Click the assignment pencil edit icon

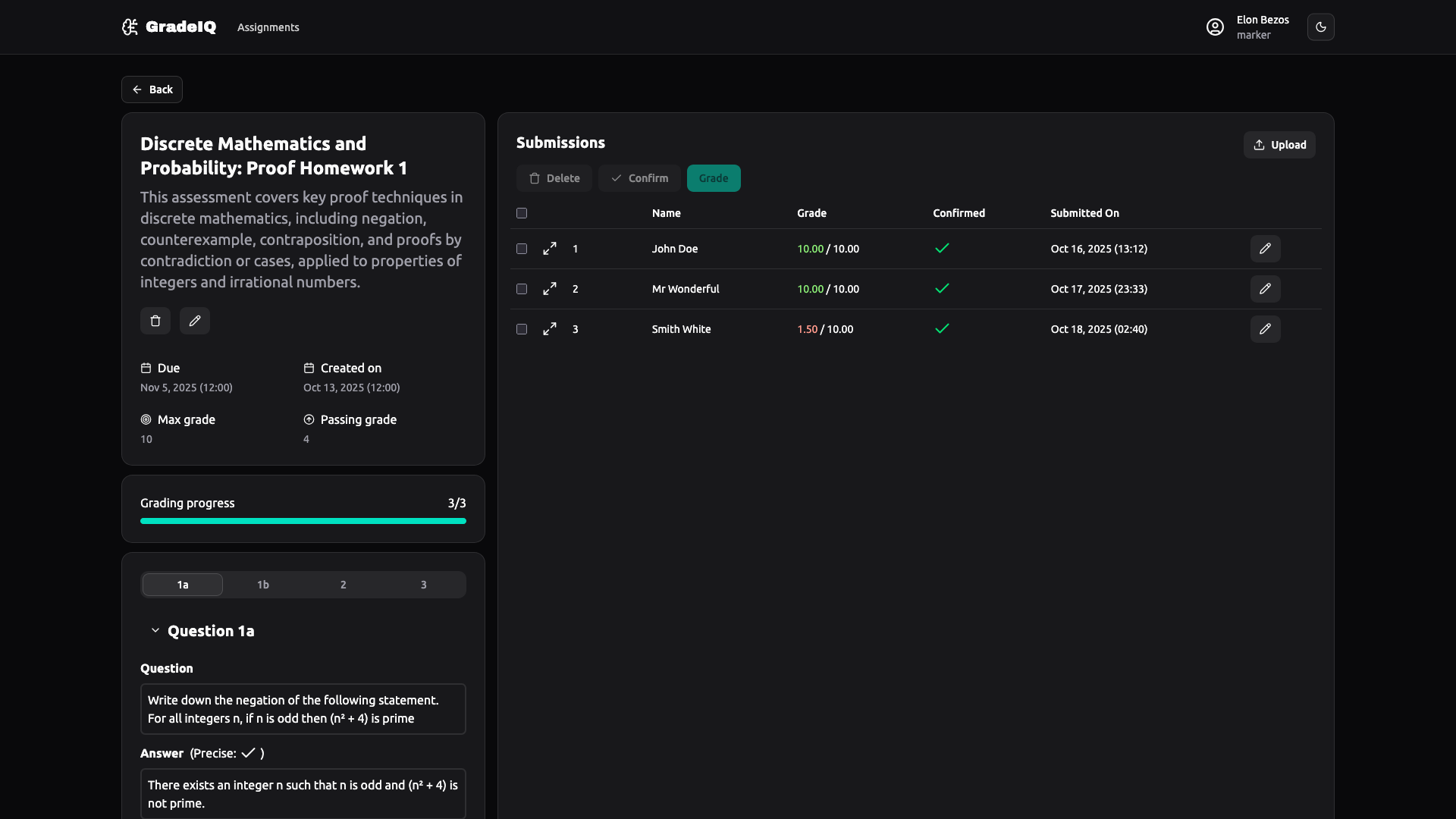195,321
